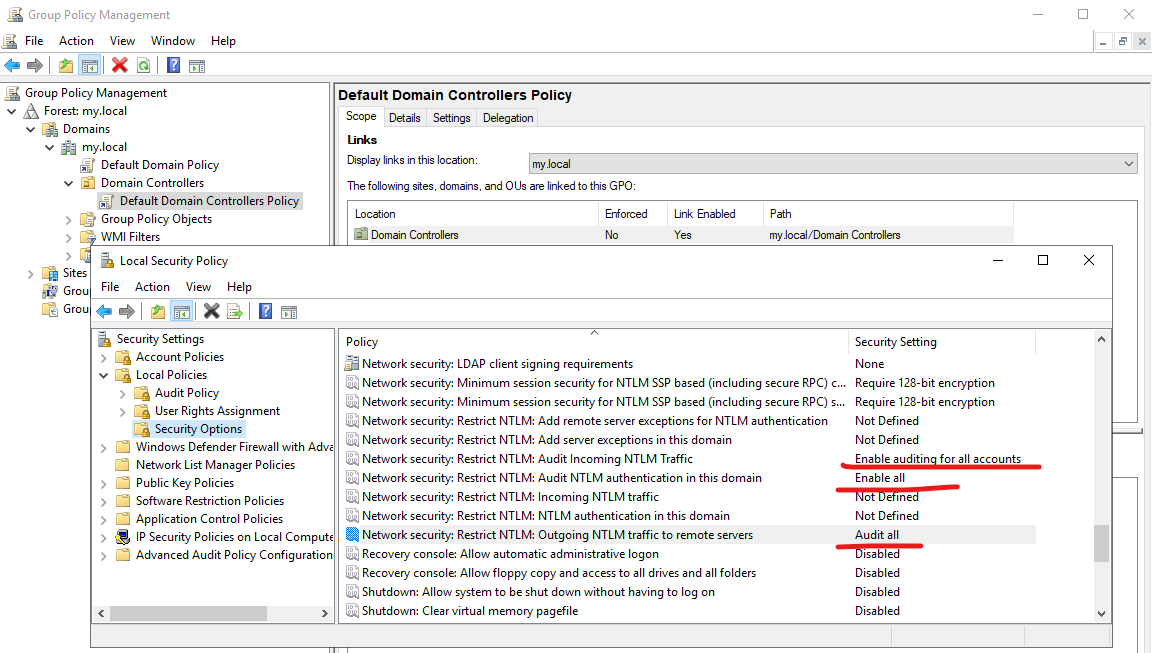Click Up One Level icon in Group Policy Management toolbar
The width and height of the screenshot is (1152, 653).
(x=66, y=65)
